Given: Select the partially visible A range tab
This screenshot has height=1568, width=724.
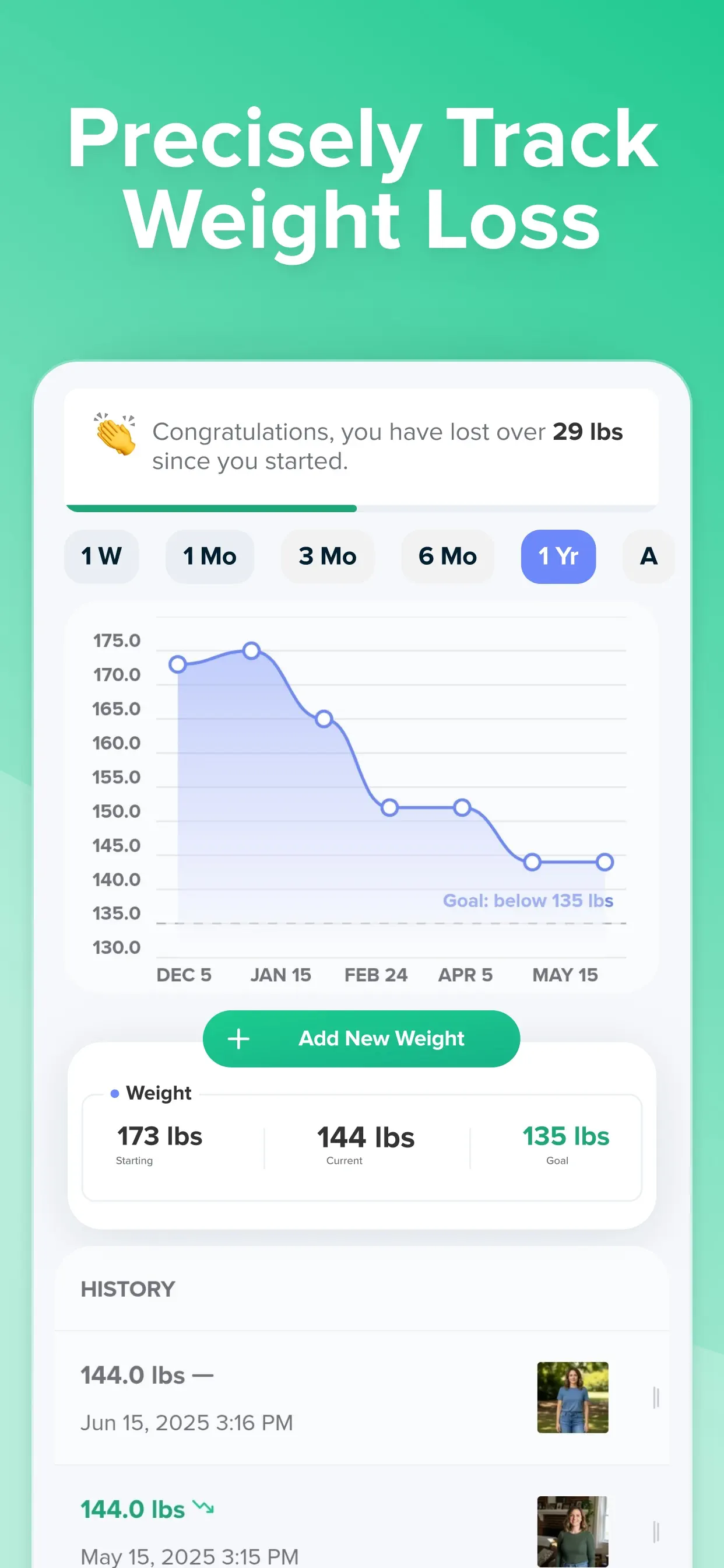Looking at the screenshot, I should click(x=649, y=556).
